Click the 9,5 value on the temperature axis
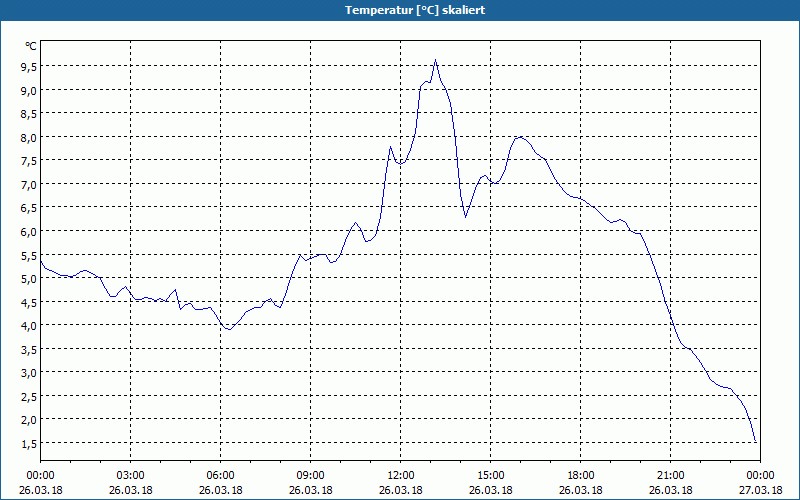Screen dimensions: 800x500 (x=28, y=67)
